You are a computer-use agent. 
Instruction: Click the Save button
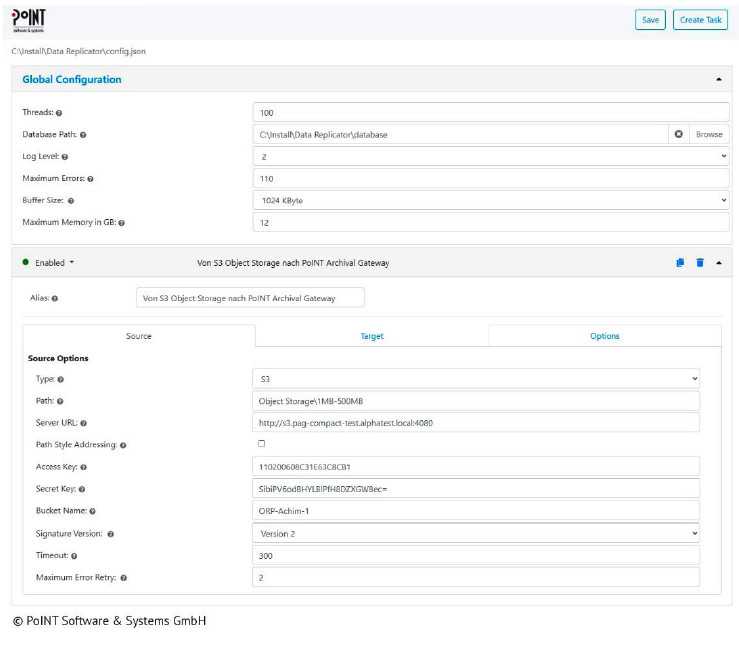(x=650, y=20)
